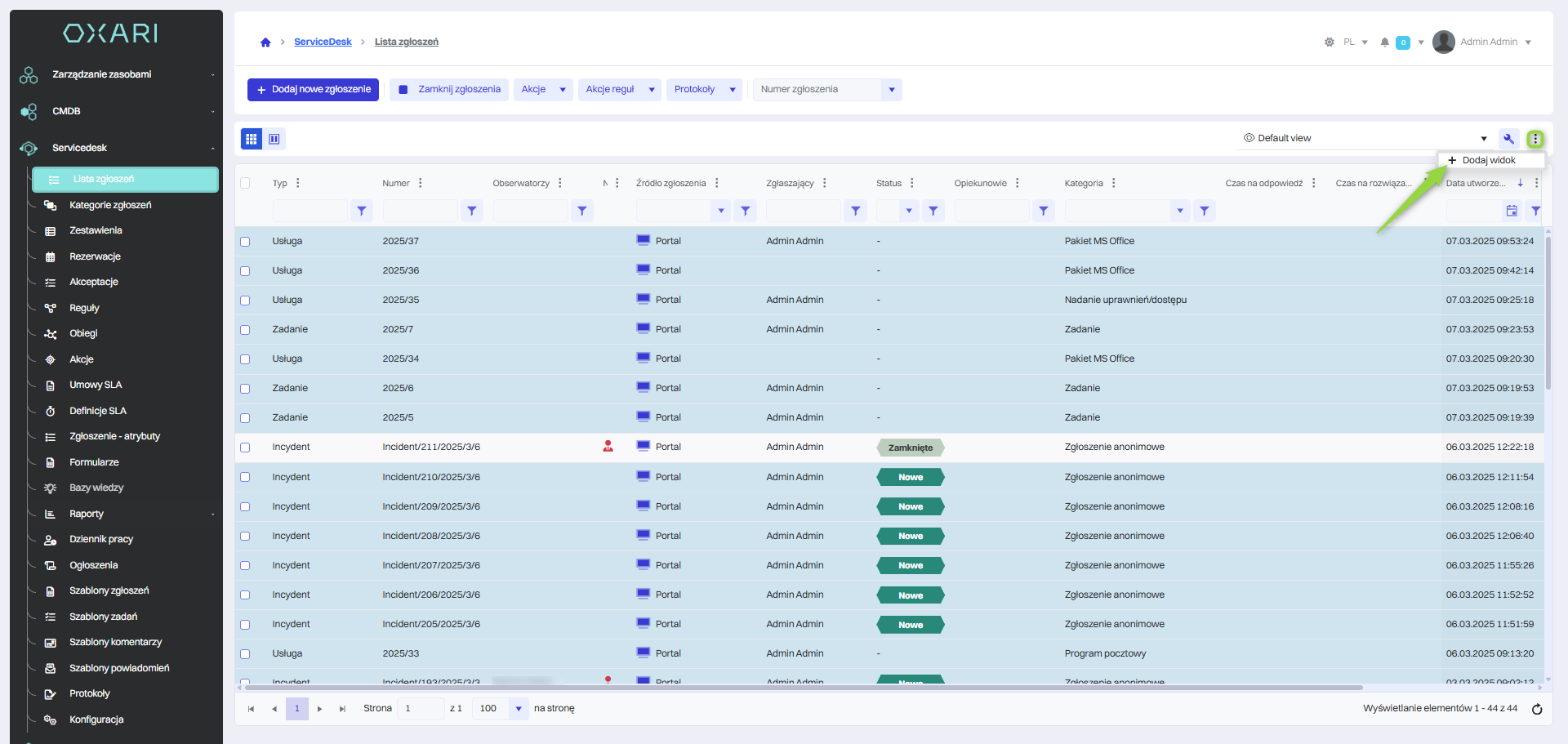Switch to grid view icon

tap(252, 139)
